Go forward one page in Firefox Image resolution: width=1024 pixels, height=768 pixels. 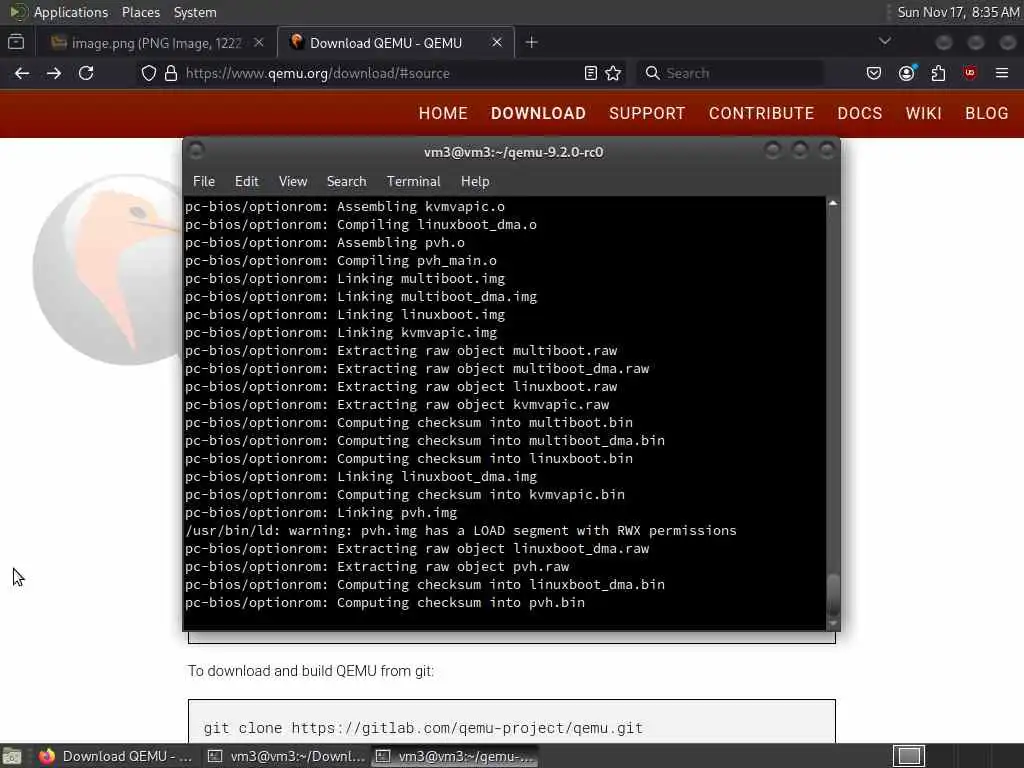[54, 73]
